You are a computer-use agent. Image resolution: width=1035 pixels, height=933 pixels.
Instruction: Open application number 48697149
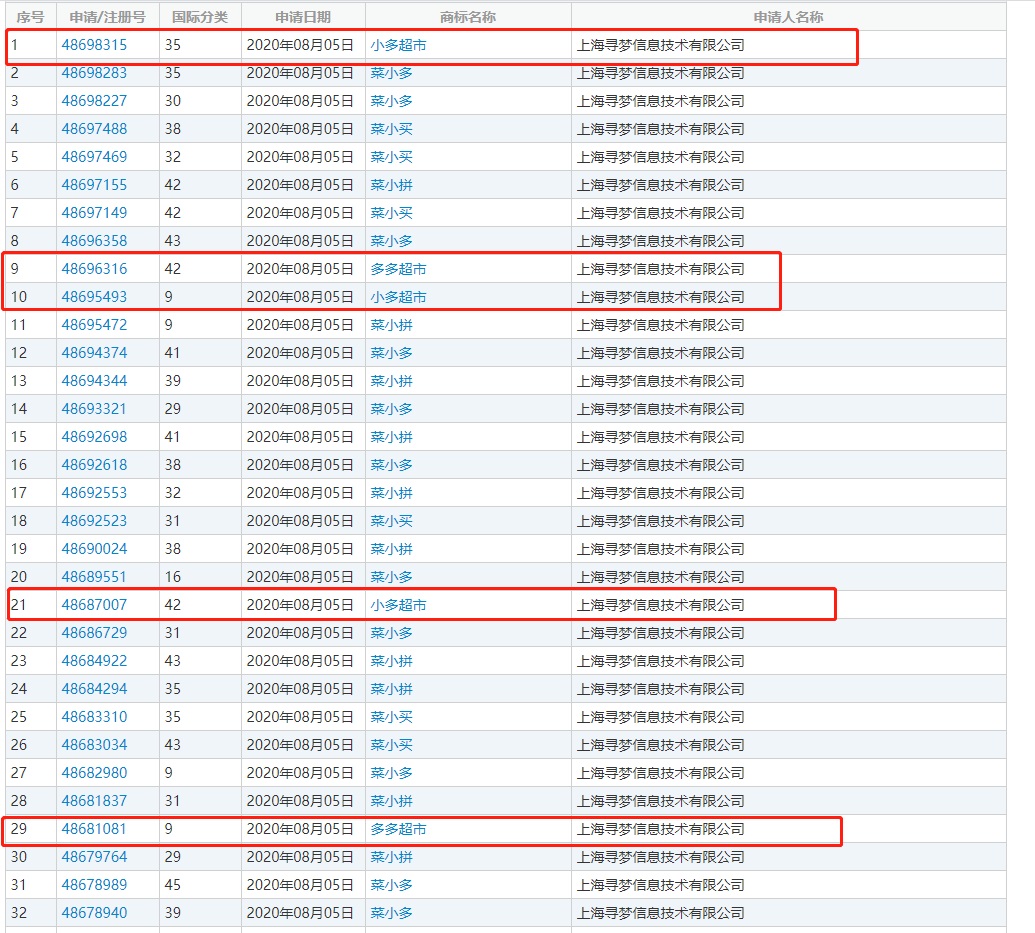click(94, 213)
